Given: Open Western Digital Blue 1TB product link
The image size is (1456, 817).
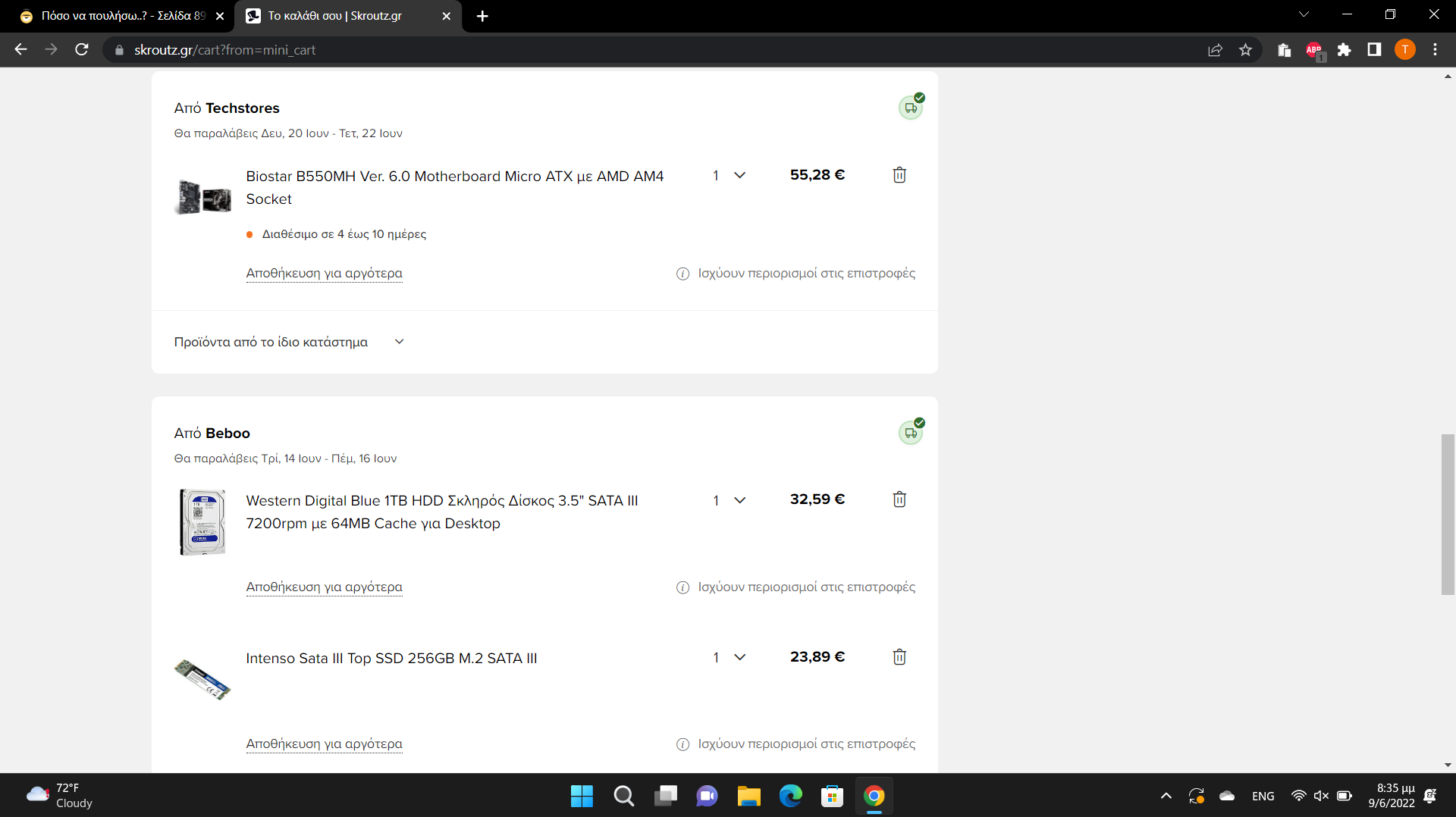Looking at the screenshot, I should pos(441,512).
